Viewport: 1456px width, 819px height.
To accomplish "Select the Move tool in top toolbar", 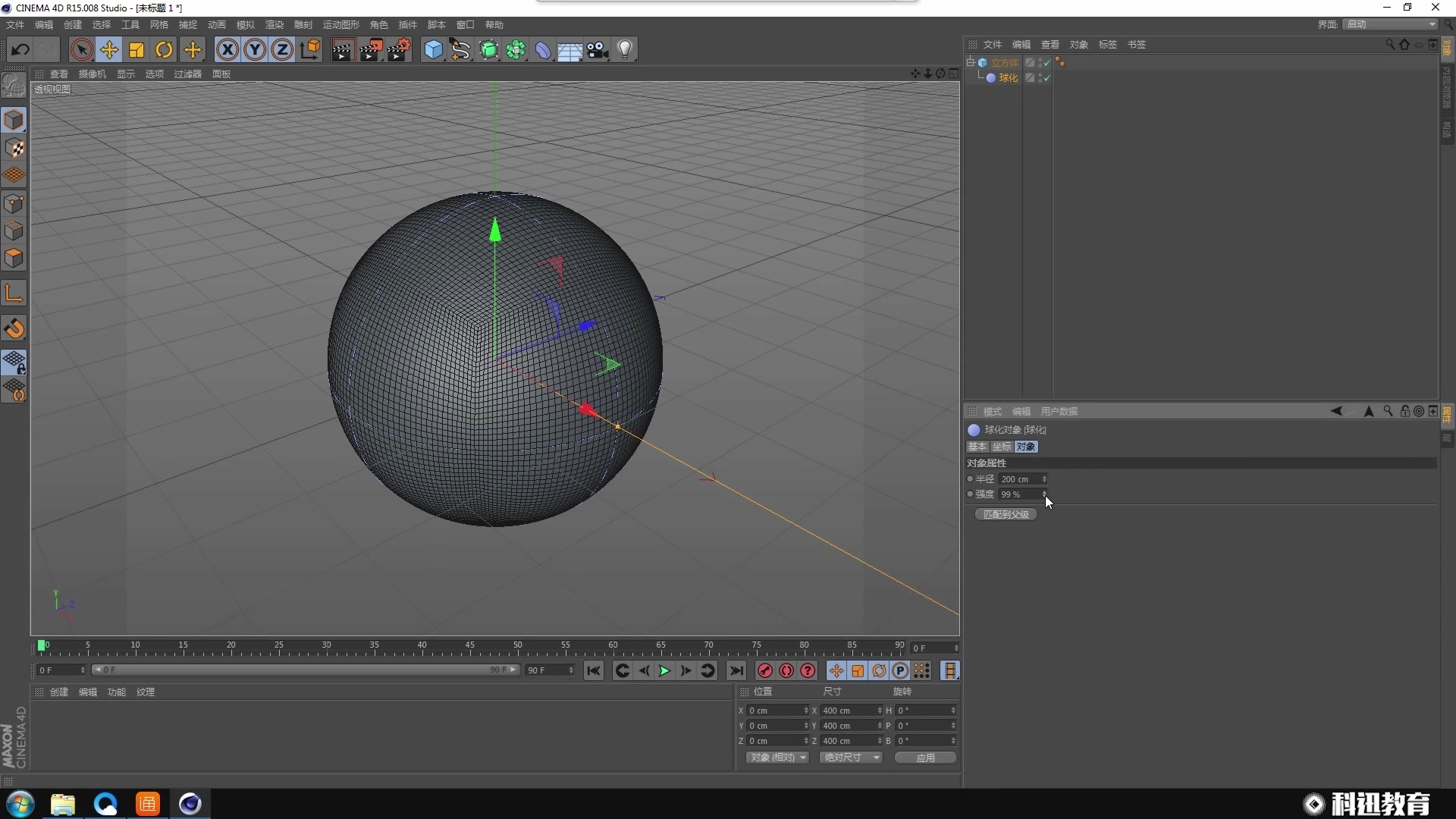I will (109, 50).
